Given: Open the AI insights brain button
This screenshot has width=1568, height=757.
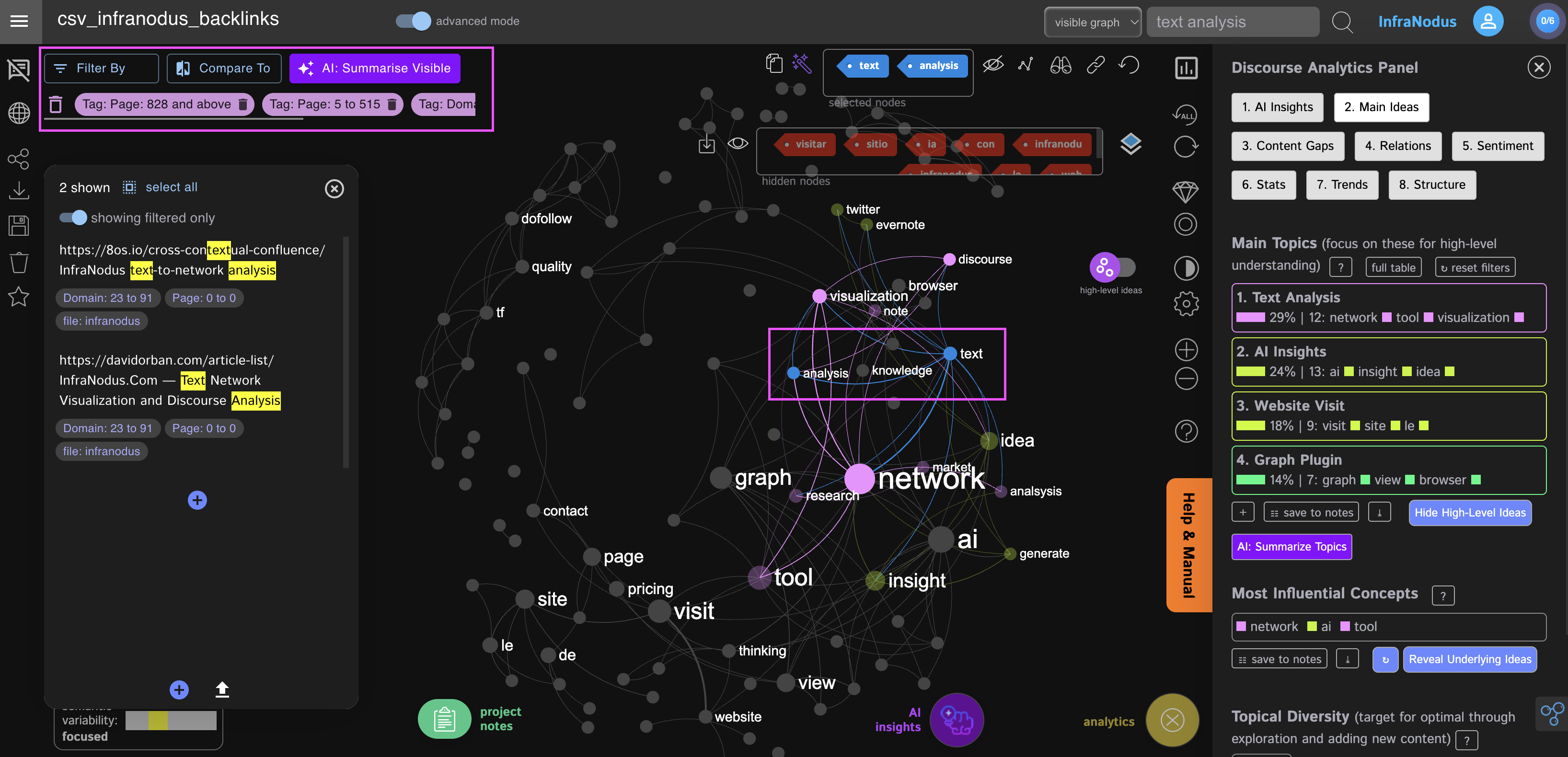Looking at the screenshot, I should [956, 720].
